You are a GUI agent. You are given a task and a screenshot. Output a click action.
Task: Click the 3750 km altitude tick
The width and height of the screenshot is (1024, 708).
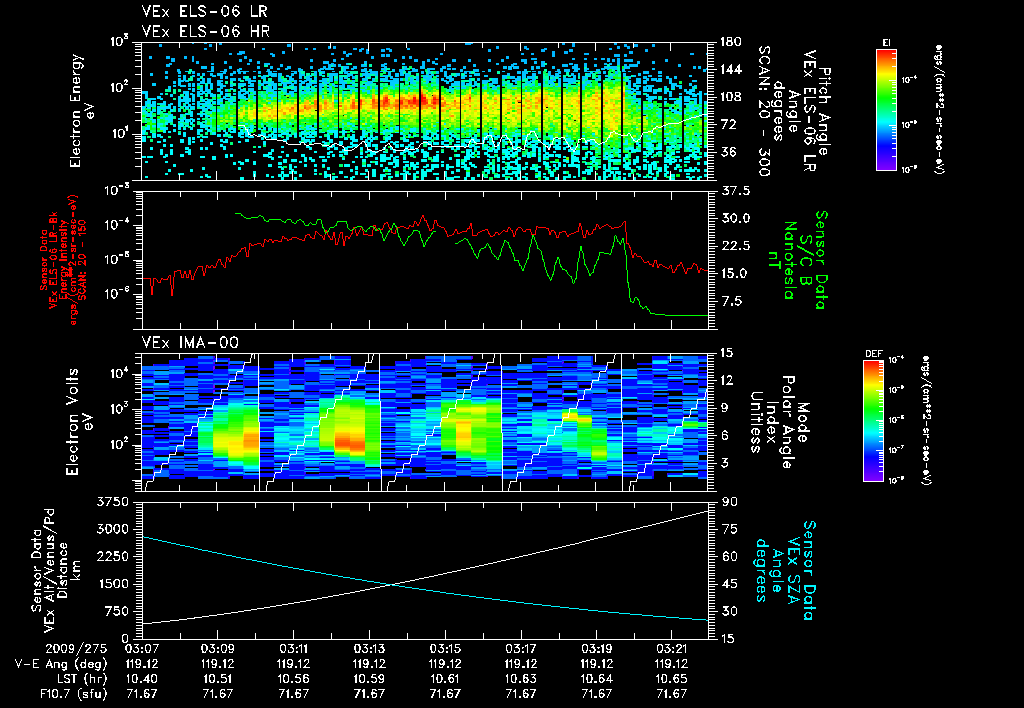(x=112, y=502)
